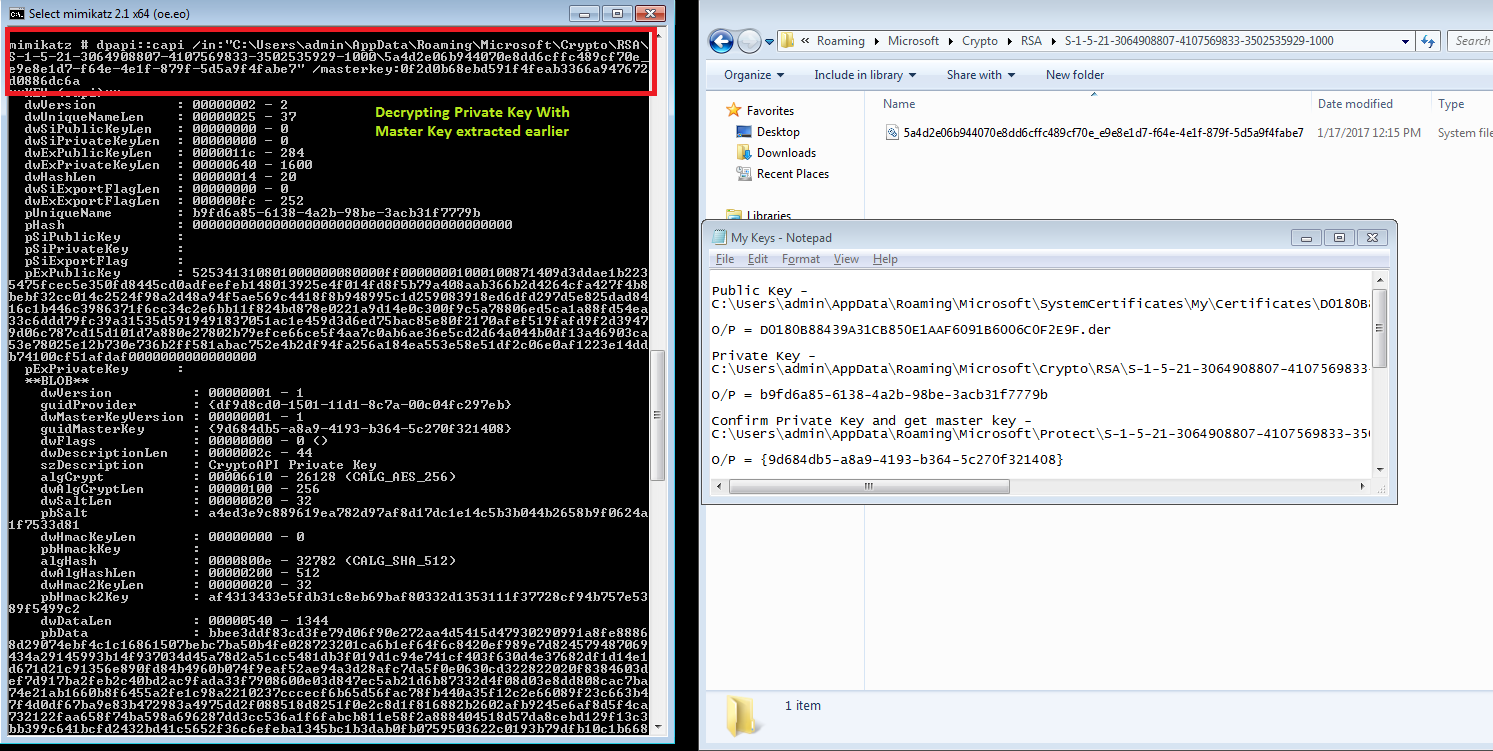Viewport: 1493px width, 751px height.
Task: Click the Explorer Back arrow button
Action: 722,41
